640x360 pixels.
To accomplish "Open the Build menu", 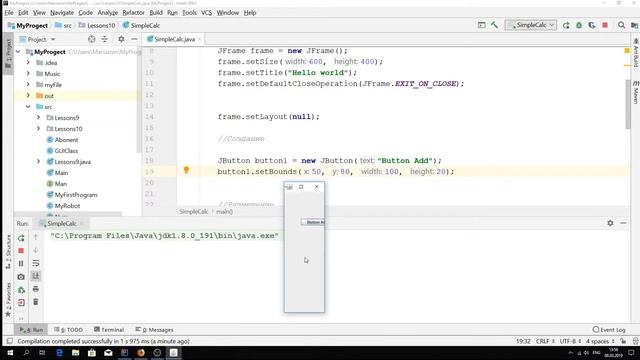I will pos(156,13).
